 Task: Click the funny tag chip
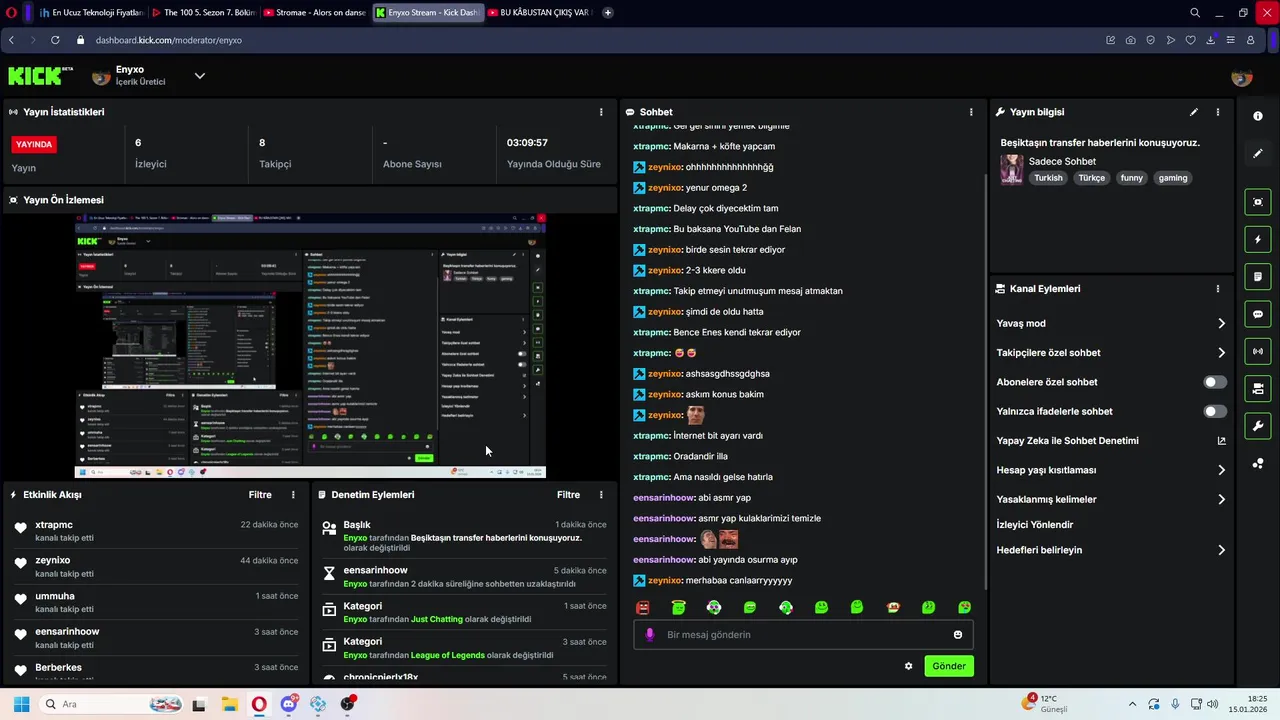coord(1131,178)
